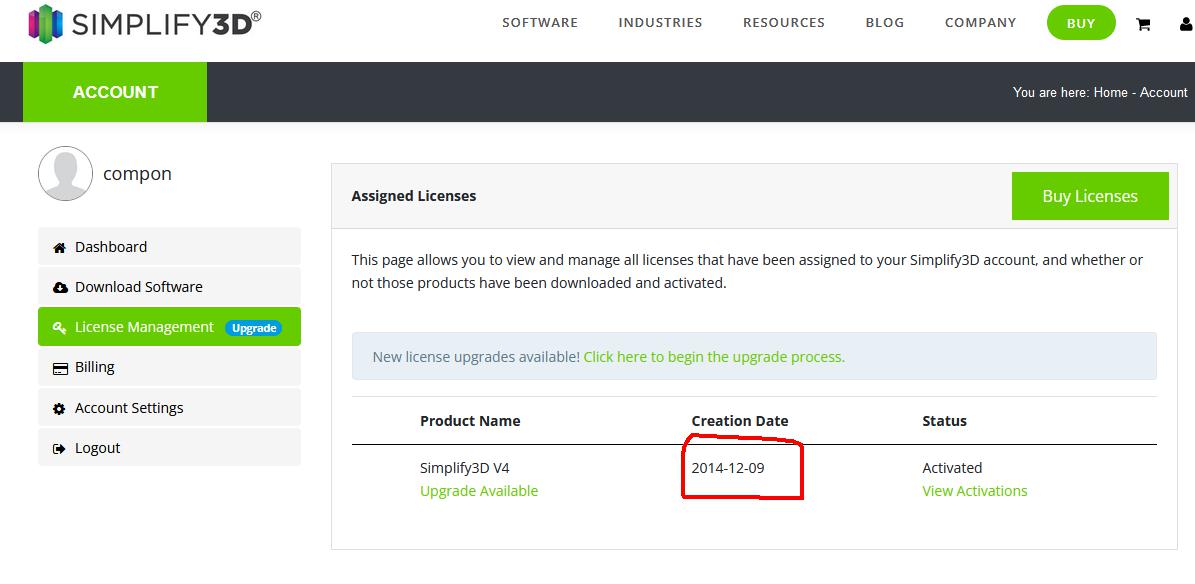Screen dimensions: 1195x584
Task: Click the Logout arrow icon
Action: pyautogui.click(x=59, y=449)
